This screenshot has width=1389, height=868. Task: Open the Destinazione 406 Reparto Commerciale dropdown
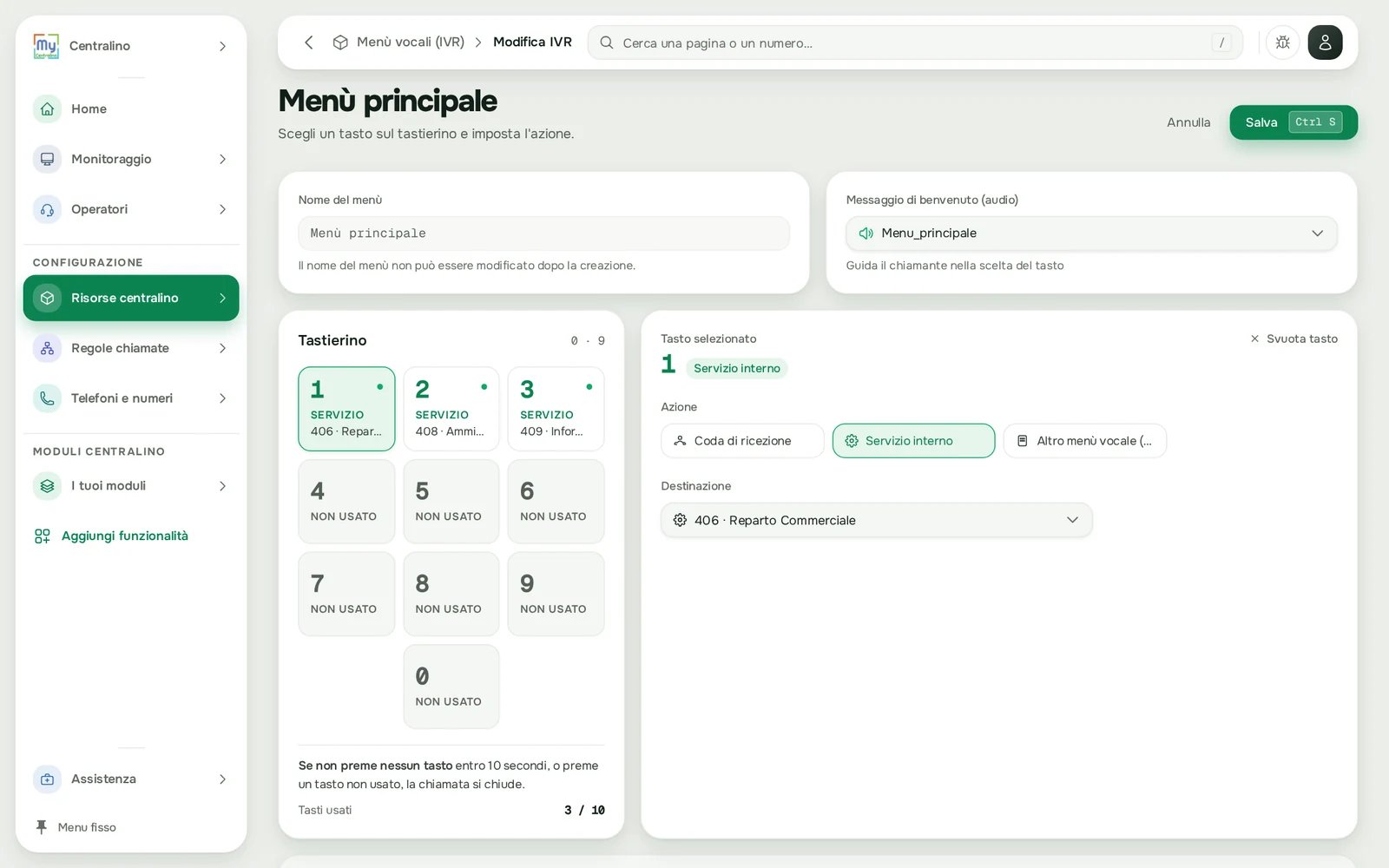877,520
